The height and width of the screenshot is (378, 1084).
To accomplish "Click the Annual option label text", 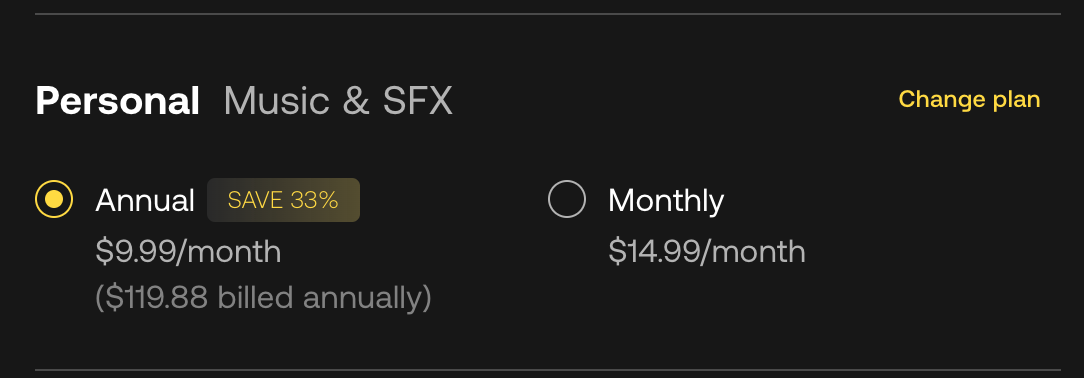I will click(145, 200).
